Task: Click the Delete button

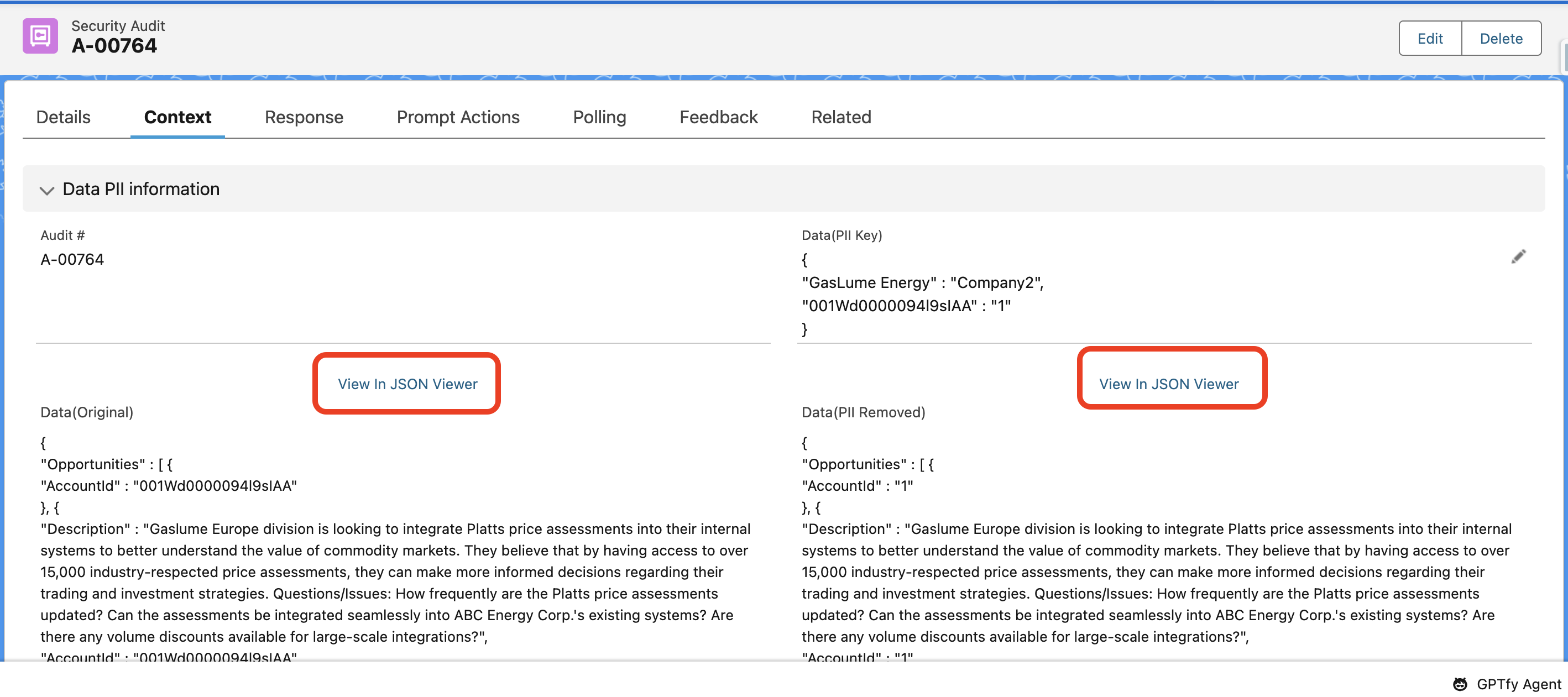Action: pyautogui.click(x=1501, y=38)
